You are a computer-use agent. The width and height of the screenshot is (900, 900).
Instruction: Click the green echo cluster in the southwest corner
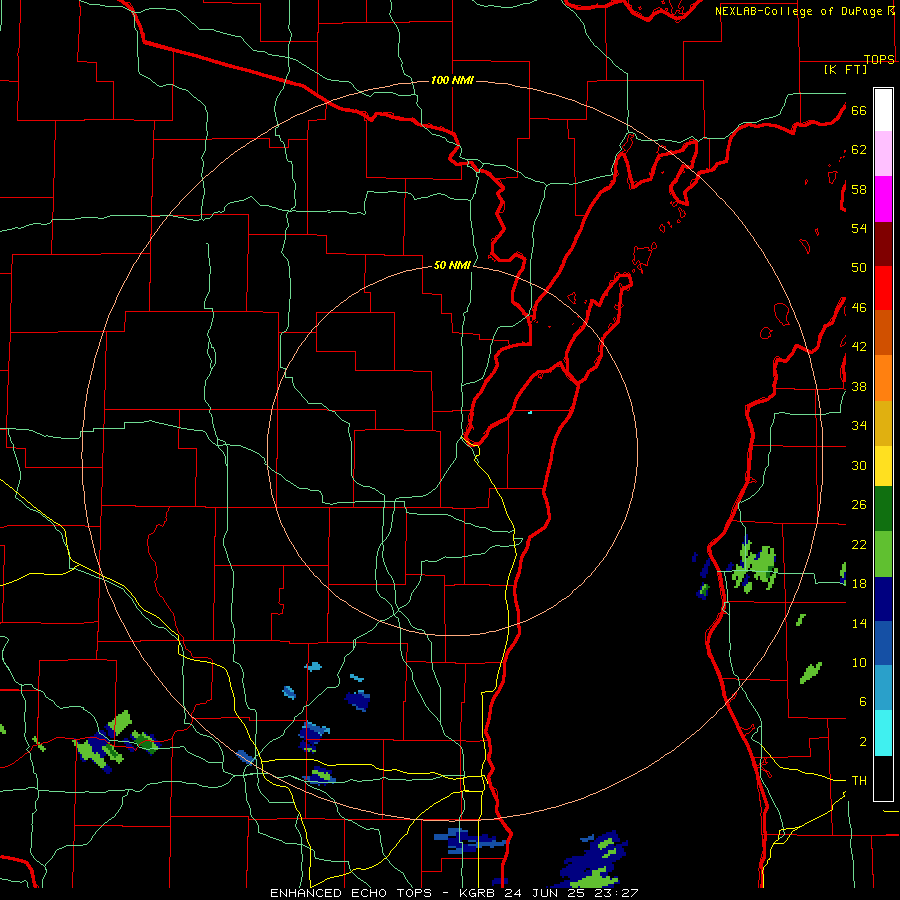pos(114,742)
